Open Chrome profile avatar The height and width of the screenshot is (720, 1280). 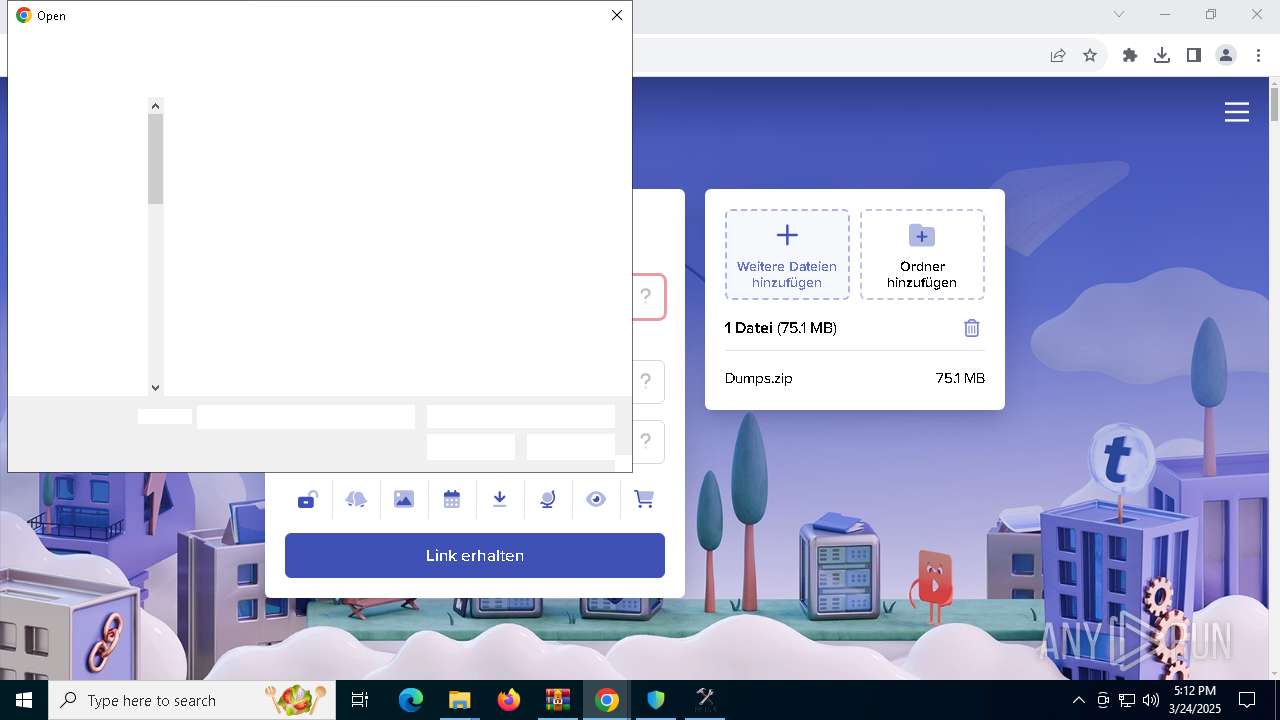1226,55
